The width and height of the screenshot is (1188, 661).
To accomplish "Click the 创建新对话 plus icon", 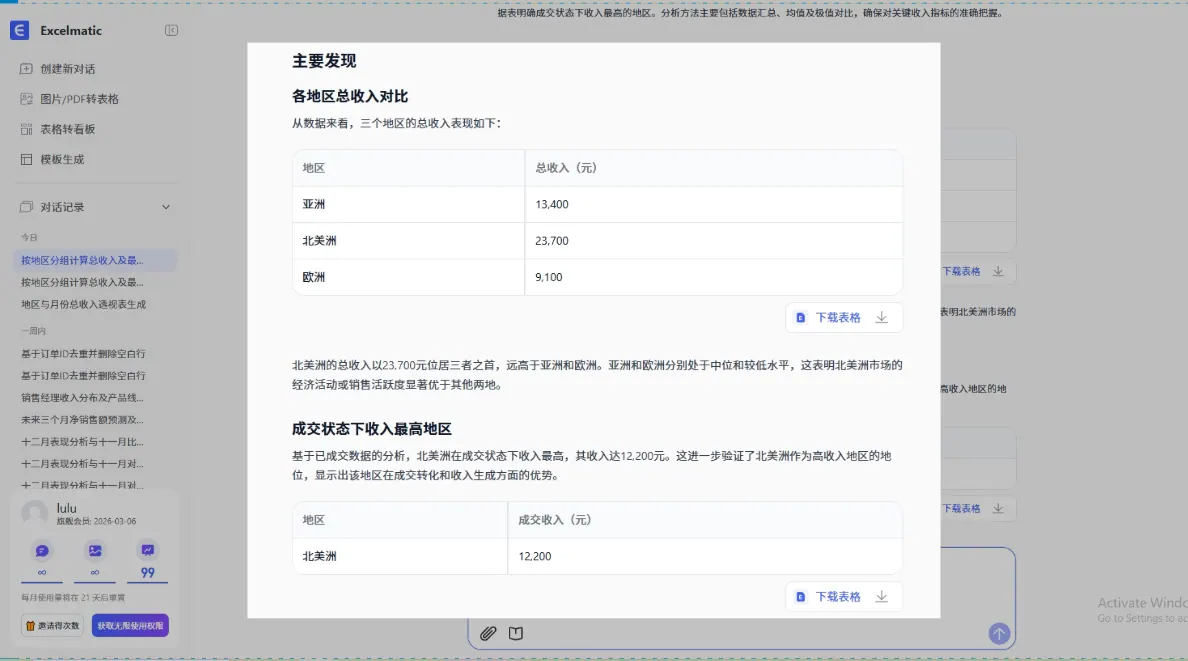I will point(27,69).
